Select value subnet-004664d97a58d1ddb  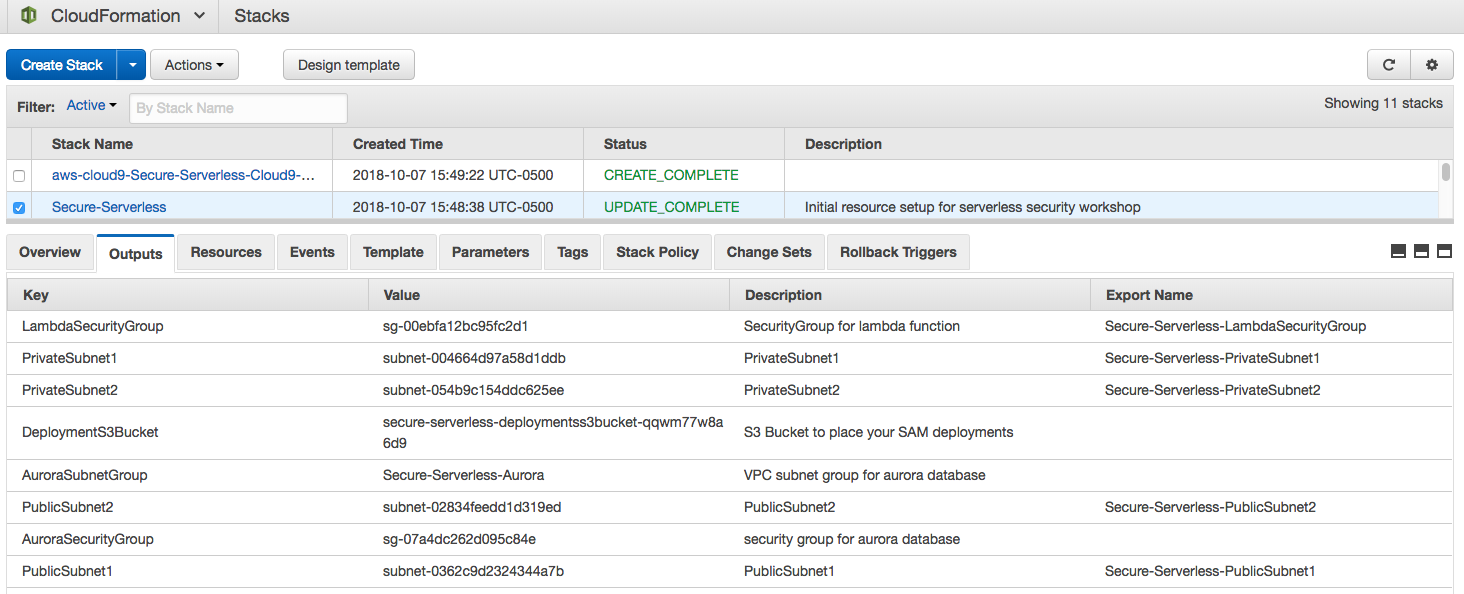click(x=475, y=358)
